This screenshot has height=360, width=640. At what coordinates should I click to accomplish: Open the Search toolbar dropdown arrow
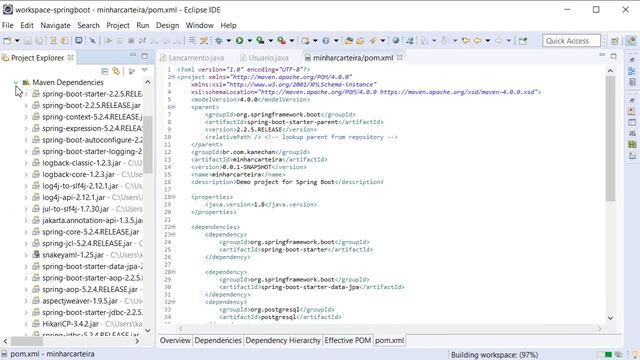pos(382,41)
